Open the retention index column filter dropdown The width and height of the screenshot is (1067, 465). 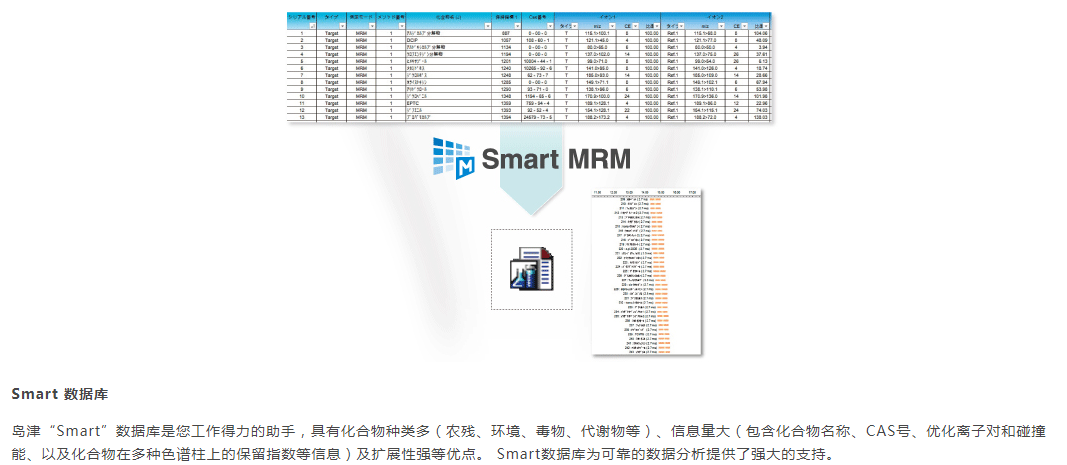click(517, 27)
